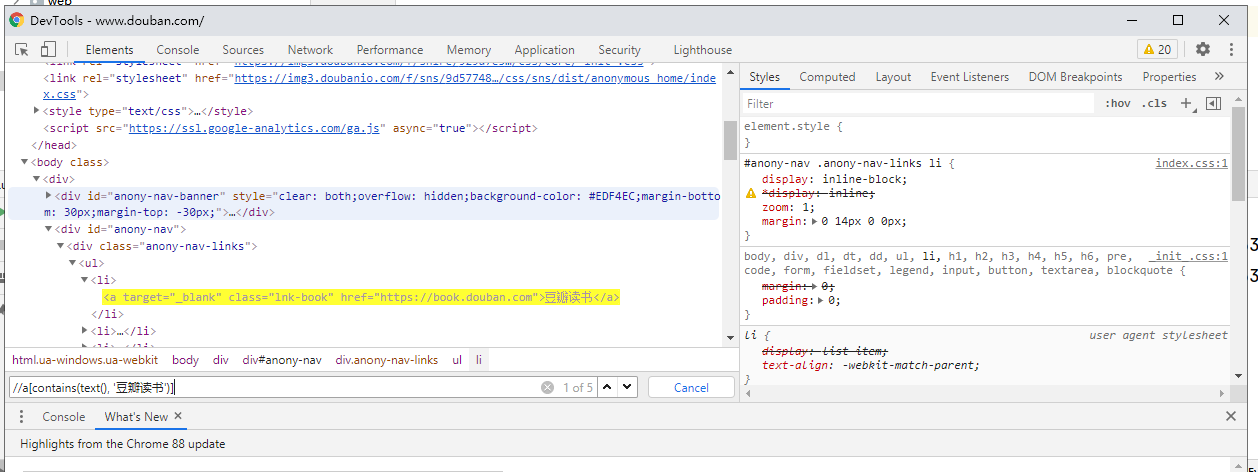Image resolution: width=1258 pixels, height=472 pixels.
Task: Toggle the .cls classes button
Action: tap(1155, 103)
